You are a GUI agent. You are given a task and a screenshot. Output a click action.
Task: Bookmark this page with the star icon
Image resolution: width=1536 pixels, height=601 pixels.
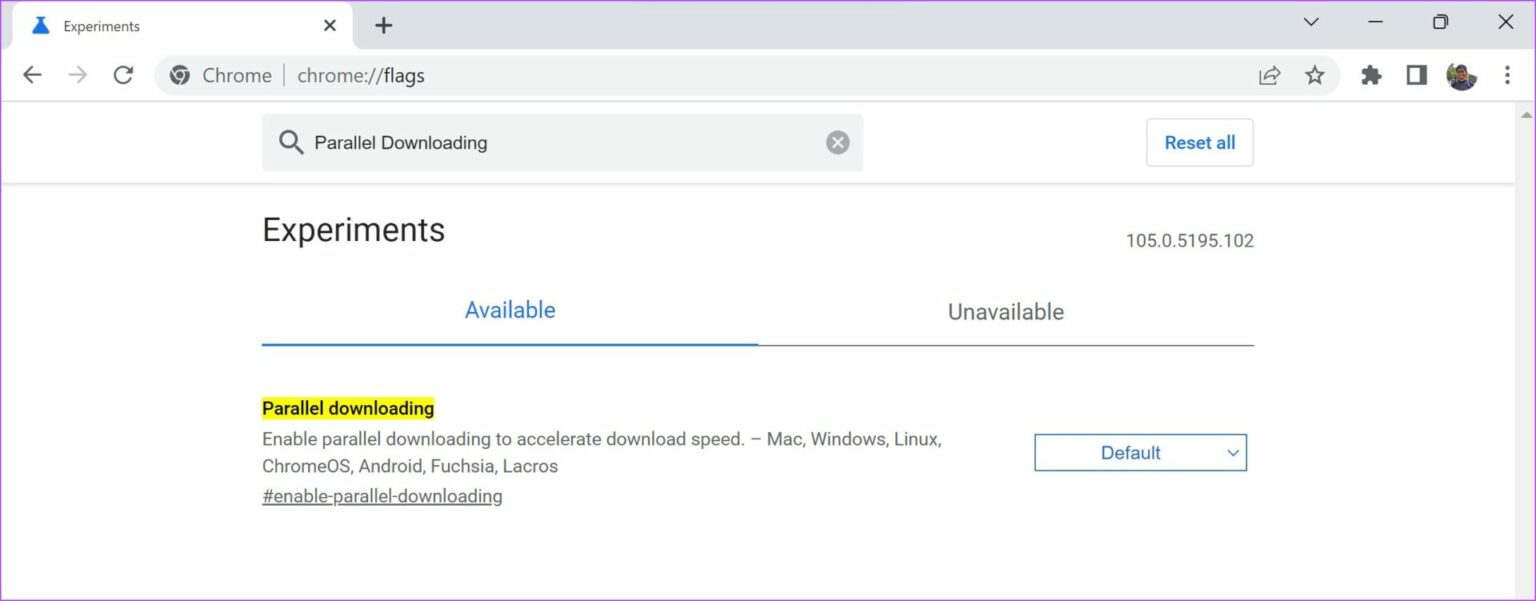(x=1316, y=75)
